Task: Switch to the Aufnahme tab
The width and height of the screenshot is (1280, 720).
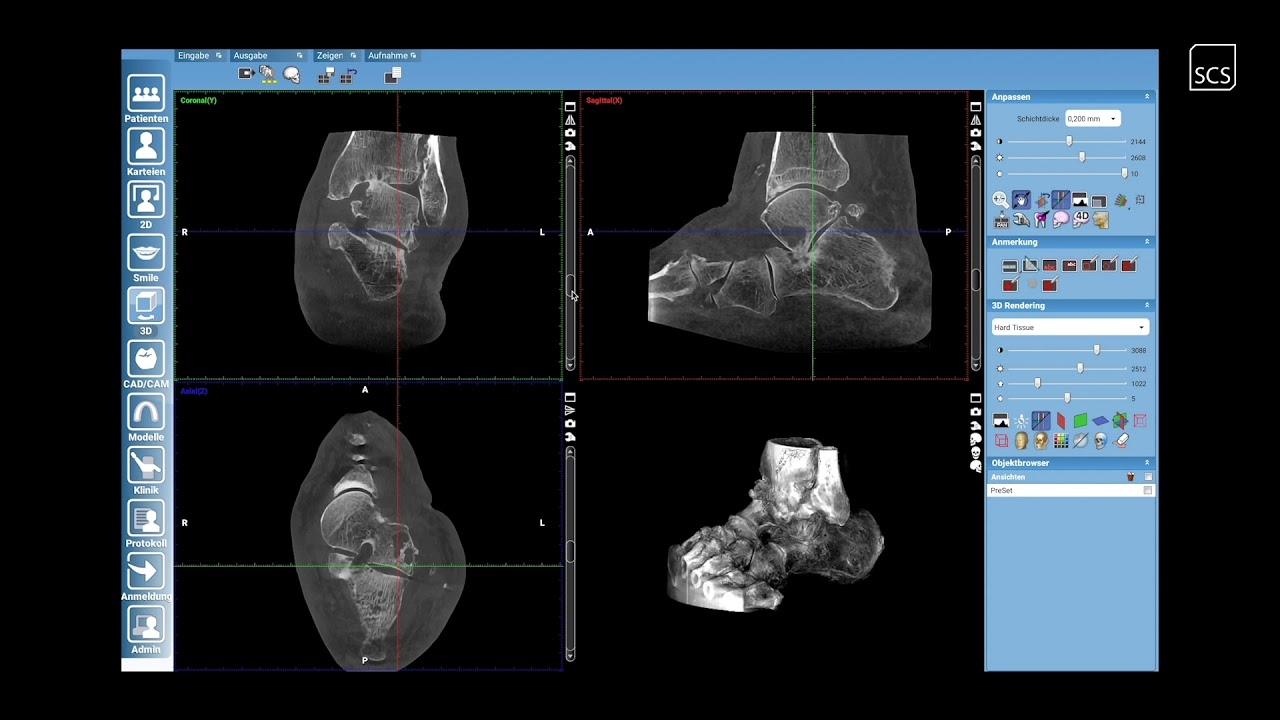Action: [386, 55]
